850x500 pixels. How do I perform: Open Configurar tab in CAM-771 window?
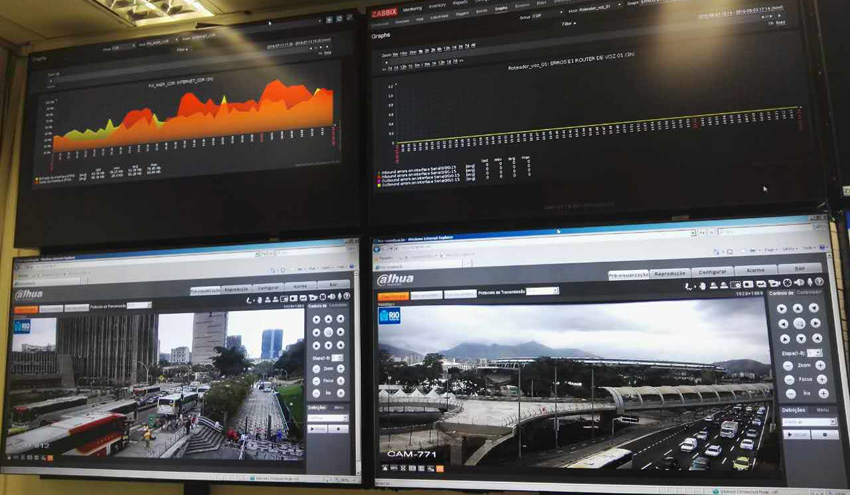tap(712, 272)
